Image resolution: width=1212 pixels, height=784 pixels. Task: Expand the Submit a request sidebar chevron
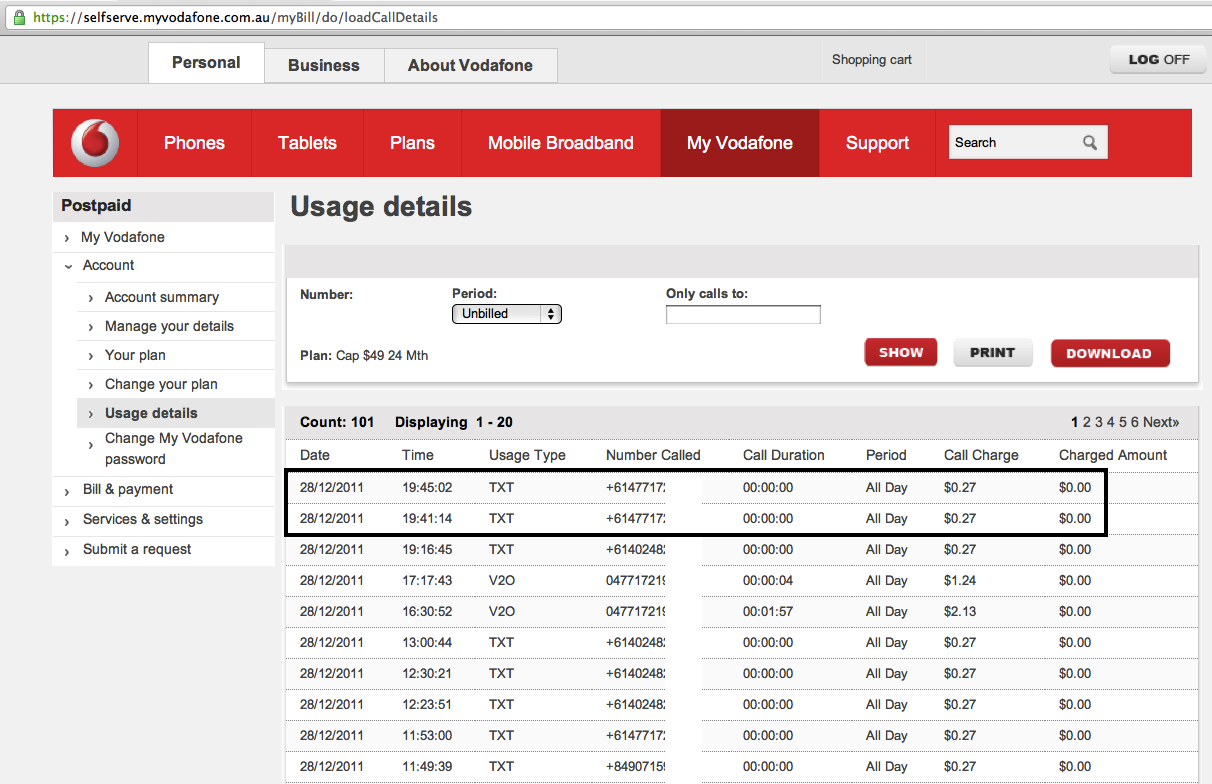pos(67,550)
